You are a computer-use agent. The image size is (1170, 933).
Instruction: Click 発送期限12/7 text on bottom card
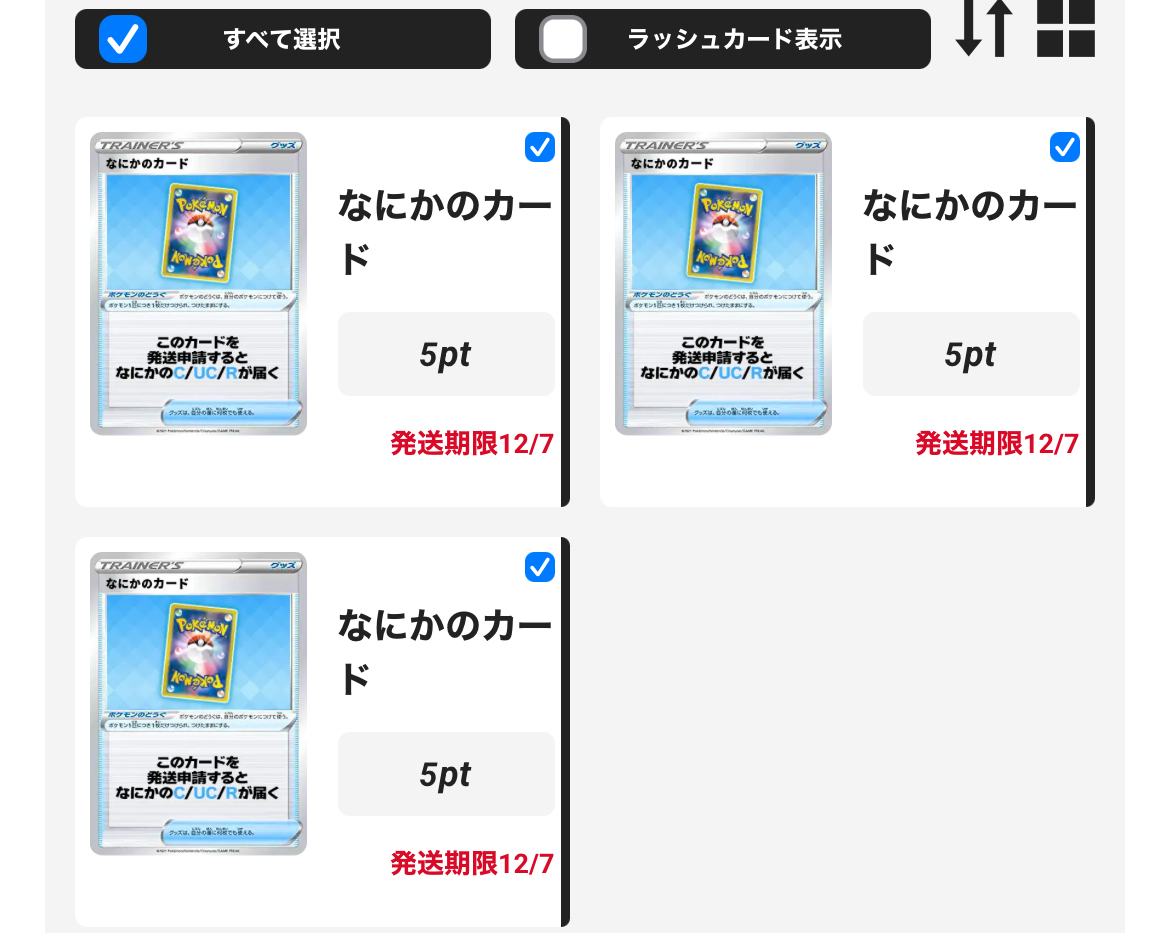coord(472,864)
